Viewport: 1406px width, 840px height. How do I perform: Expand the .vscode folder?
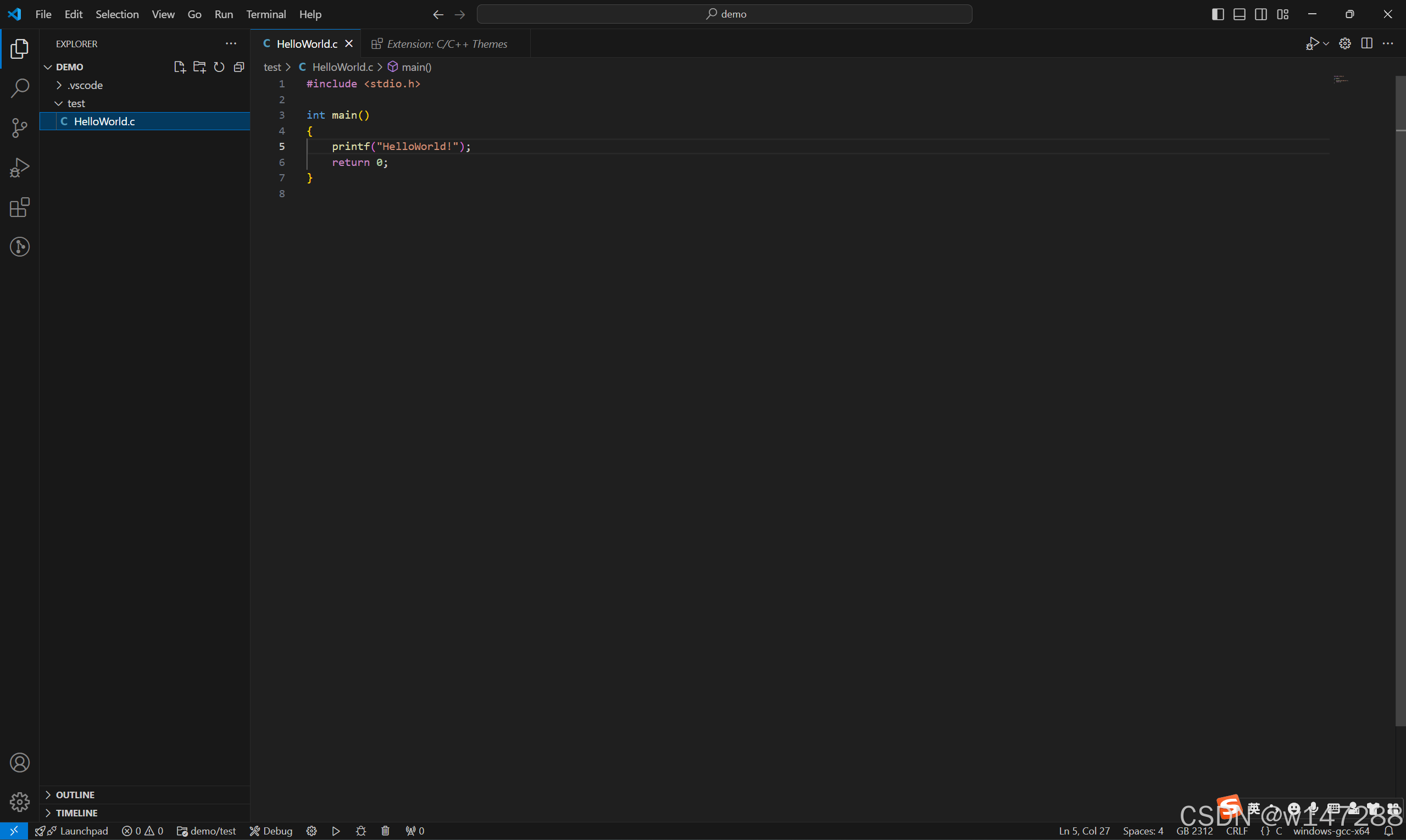(x=85, y=85)
